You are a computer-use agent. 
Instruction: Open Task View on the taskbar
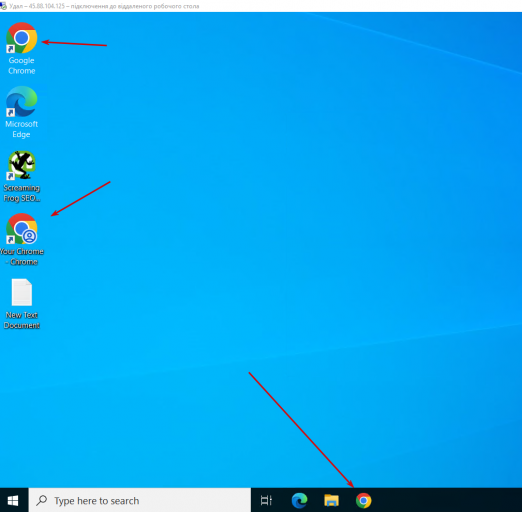tap(266, 500)
